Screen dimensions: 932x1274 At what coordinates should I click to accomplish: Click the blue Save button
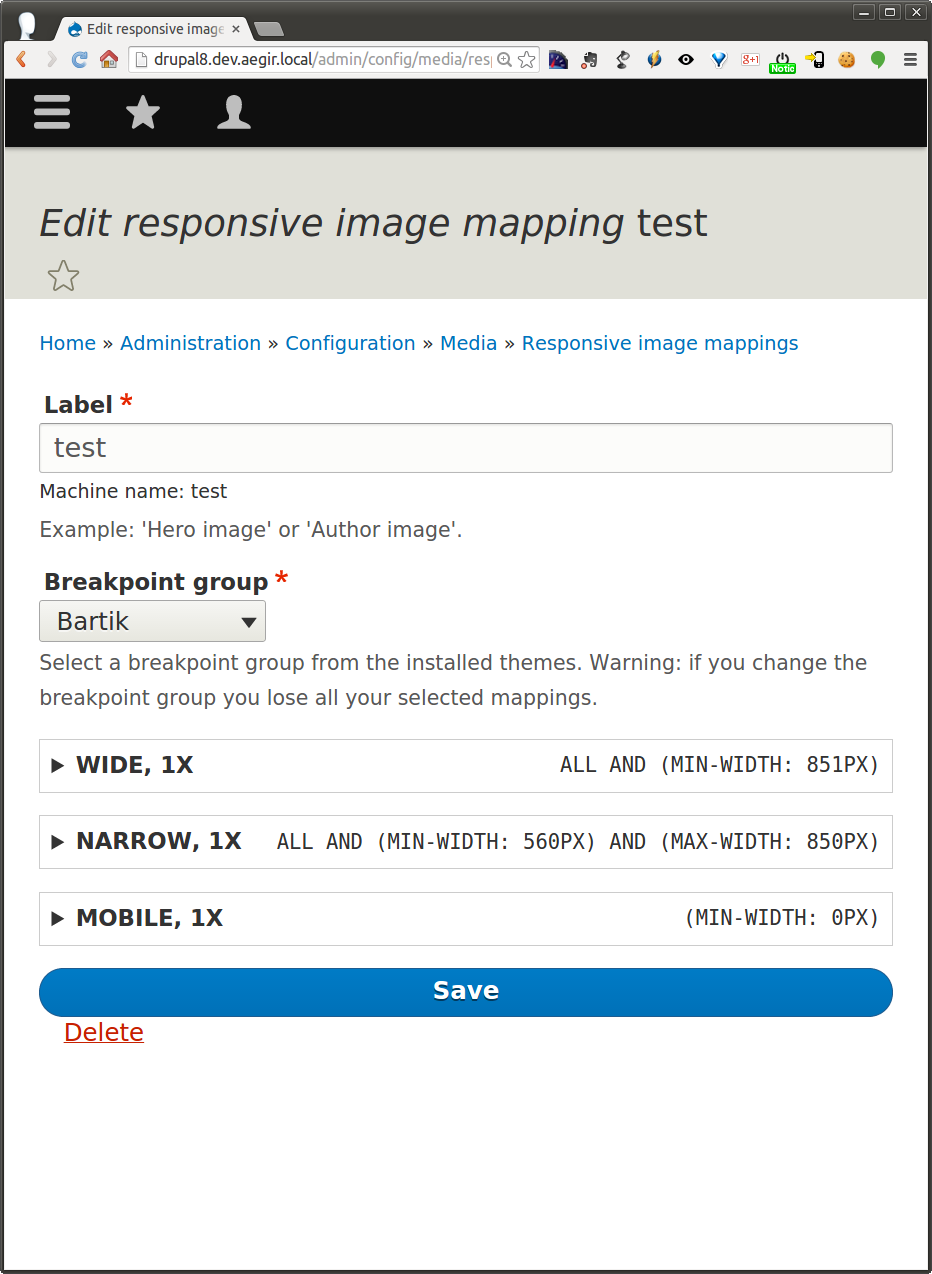[x=465, y=991]
